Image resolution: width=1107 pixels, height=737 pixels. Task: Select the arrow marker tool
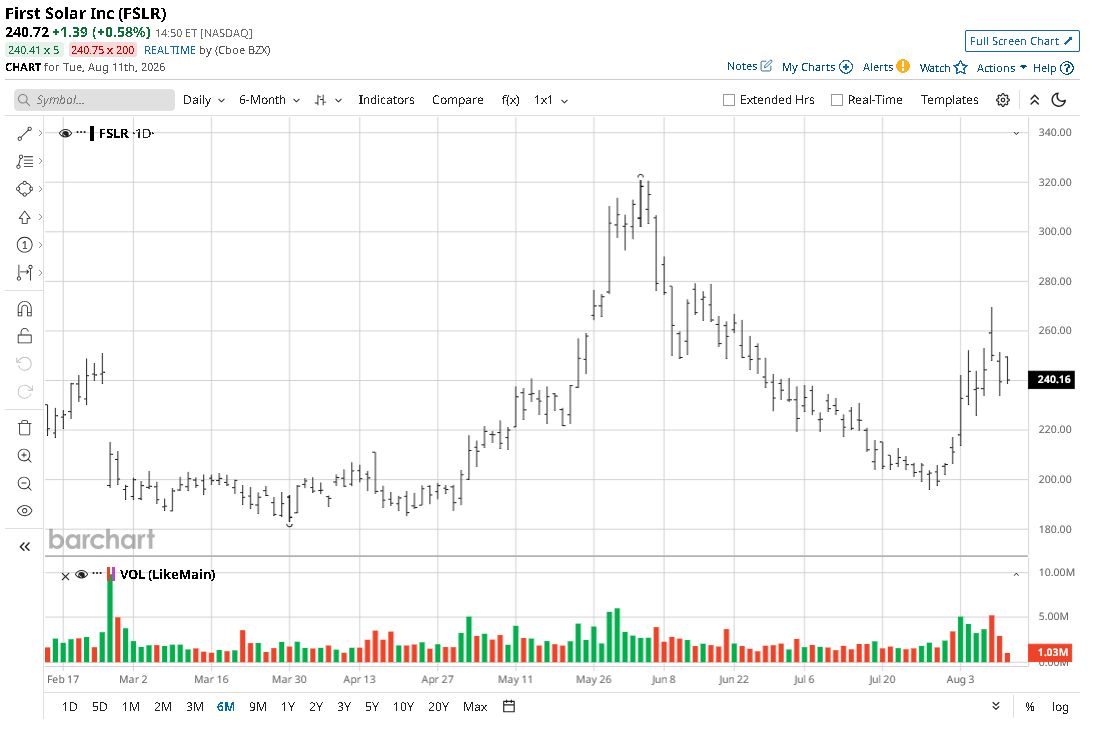[x=25, y=217]
